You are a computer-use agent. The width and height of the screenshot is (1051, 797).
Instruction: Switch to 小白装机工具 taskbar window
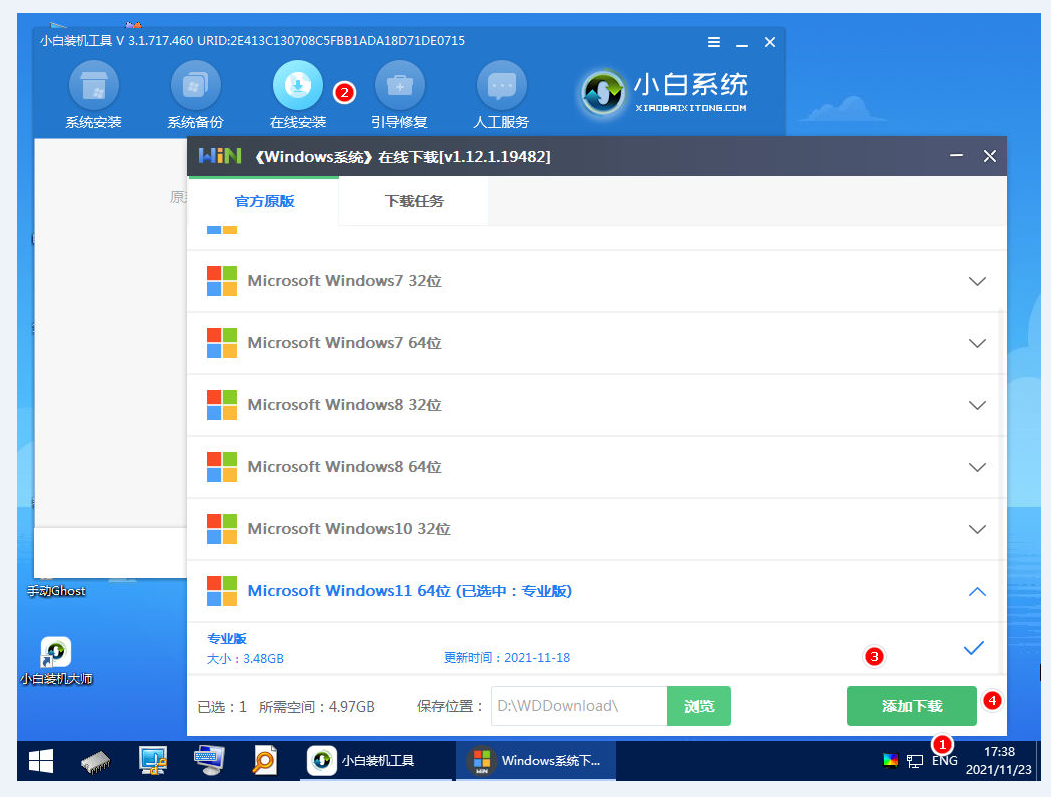tap(376, 761)
